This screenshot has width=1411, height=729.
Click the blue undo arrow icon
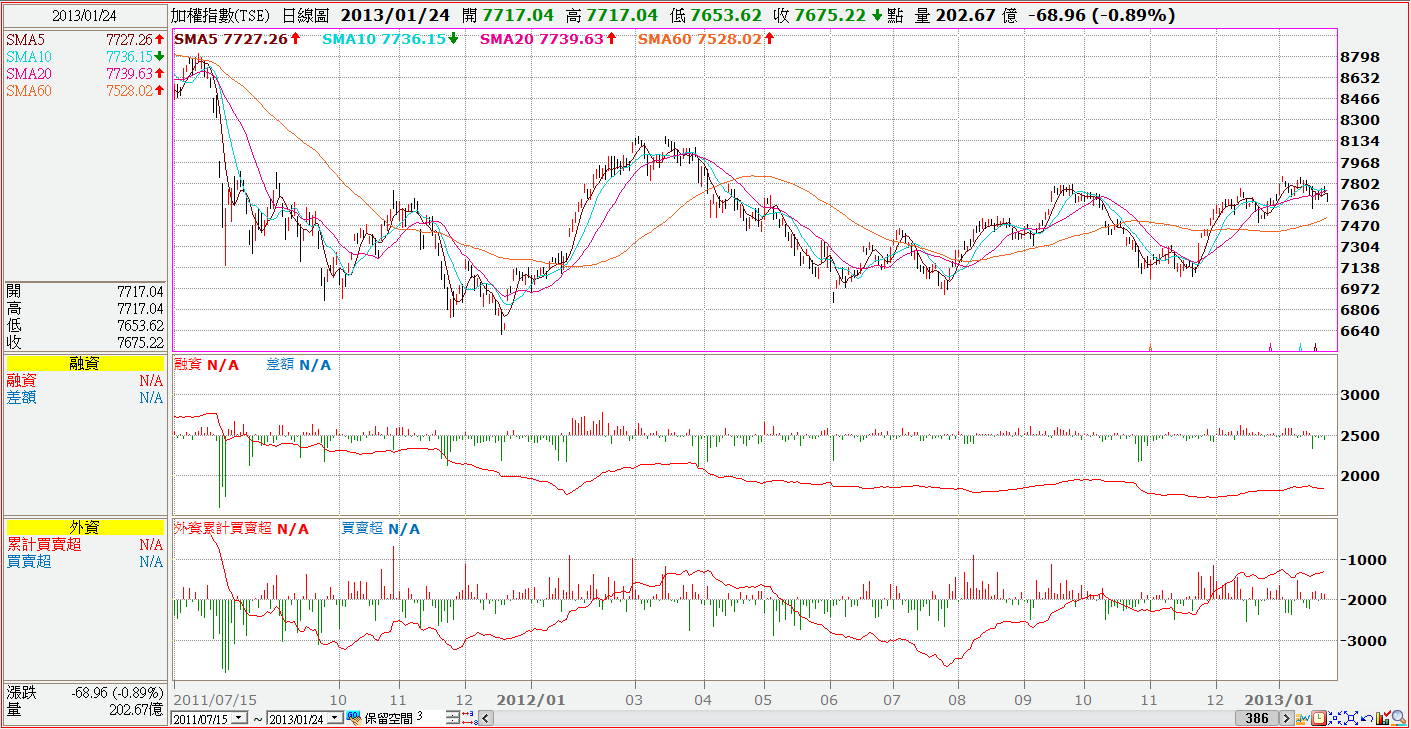click(1367, 718)
